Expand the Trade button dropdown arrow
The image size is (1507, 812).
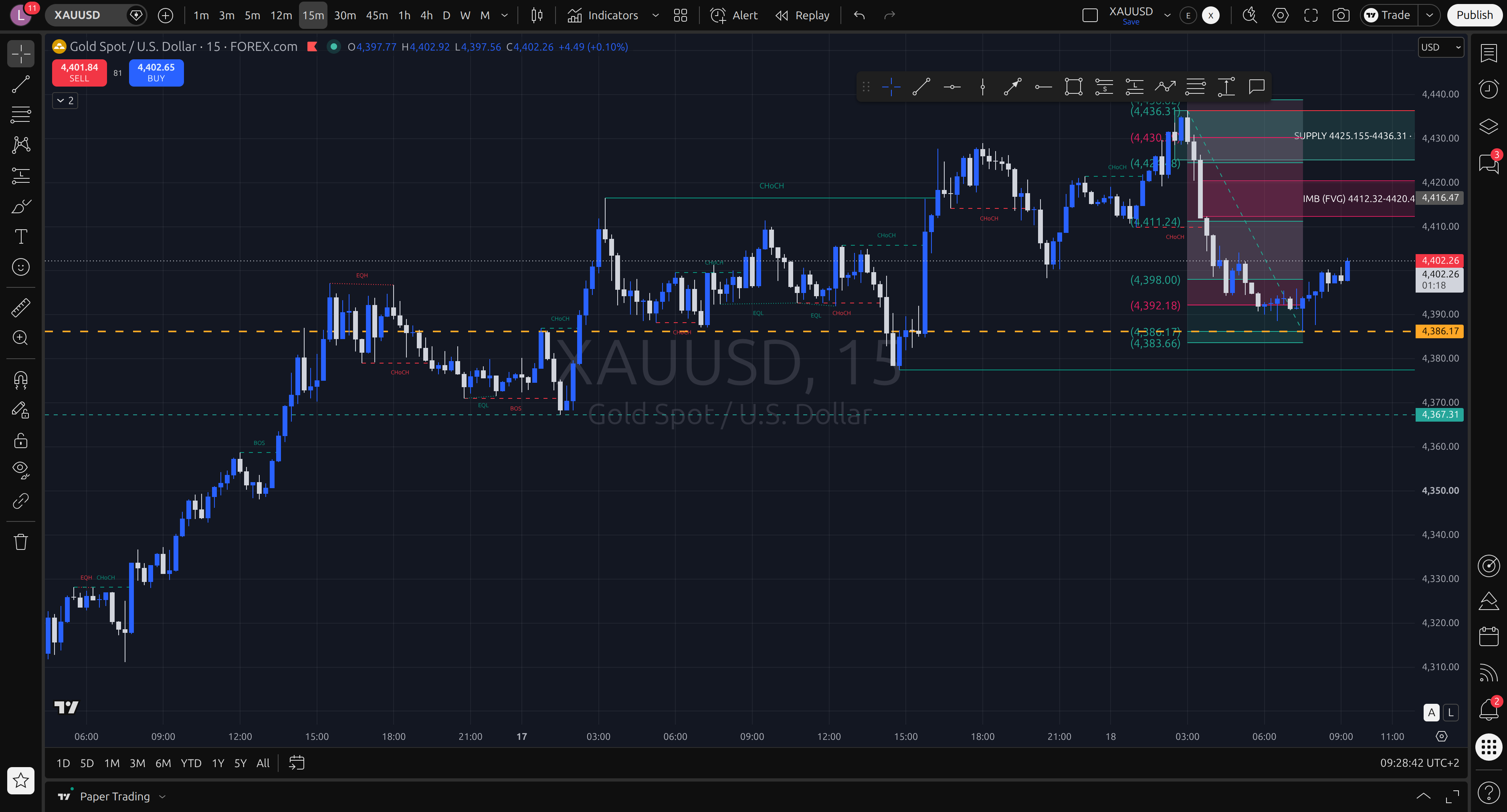point(1429,15)
